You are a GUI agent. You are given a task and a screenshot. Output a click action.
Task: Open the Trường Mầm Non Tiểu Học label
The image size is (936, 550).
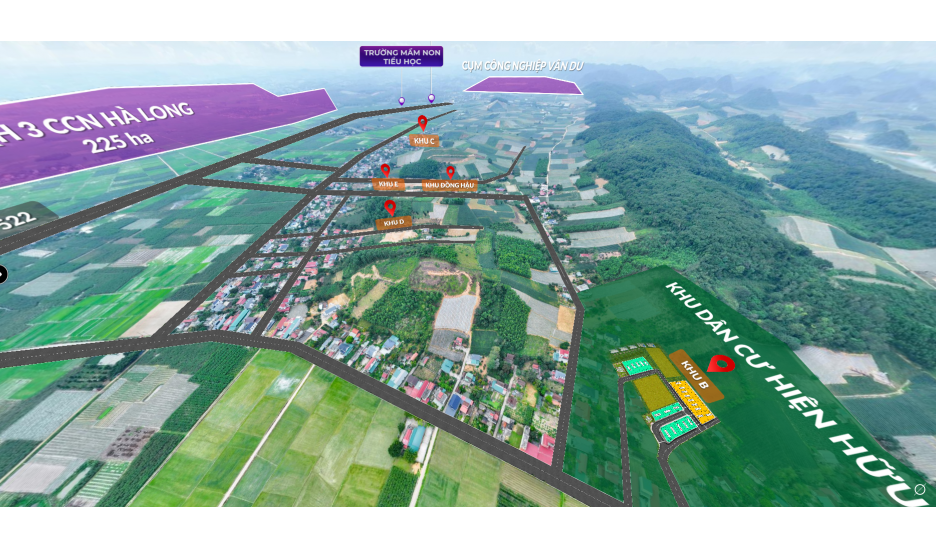tap(401, 56)
